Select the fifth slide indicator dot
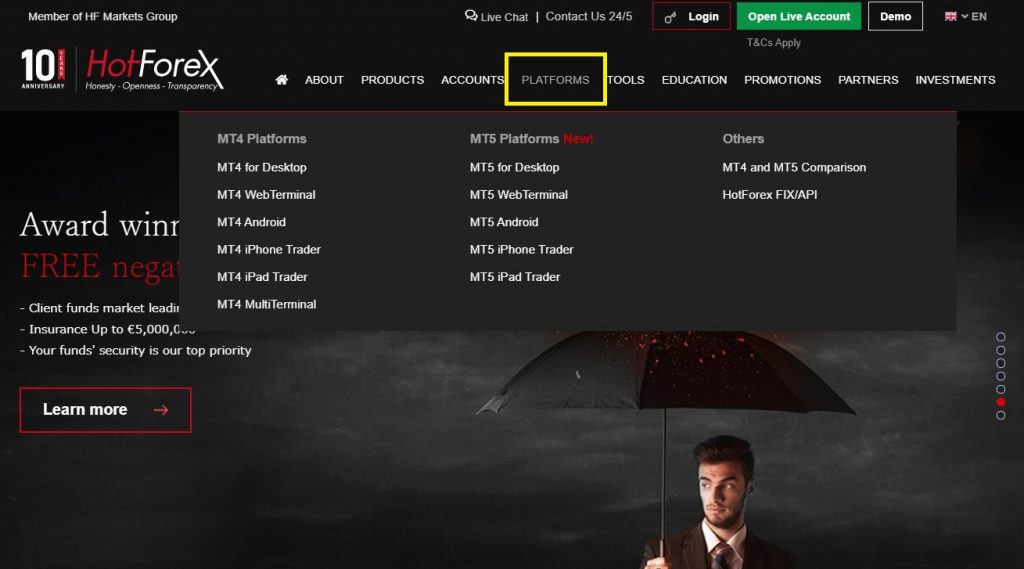The height and width of the screenshot is (569, 1024). click(x=1000, y=389)
